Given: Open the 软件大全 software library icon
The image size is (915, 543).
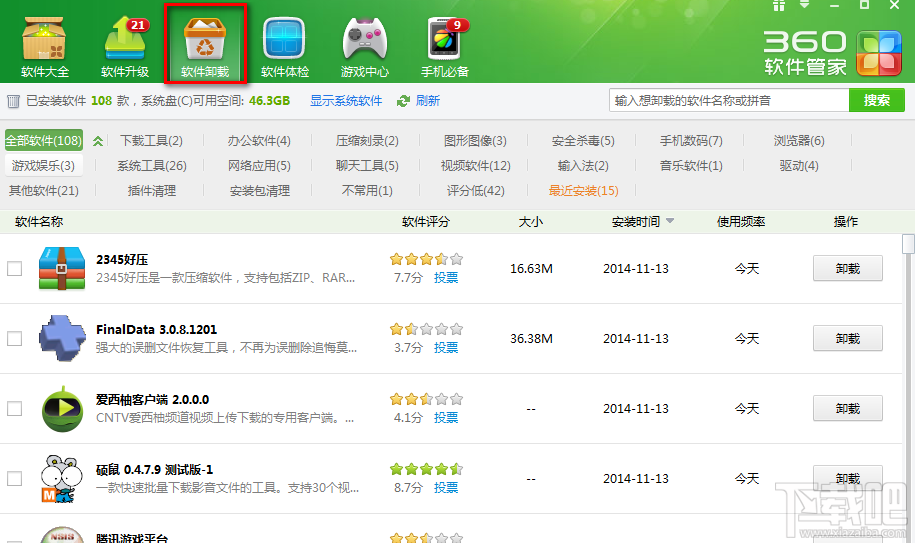Looking at the screenshot, I should coord(44,47).
